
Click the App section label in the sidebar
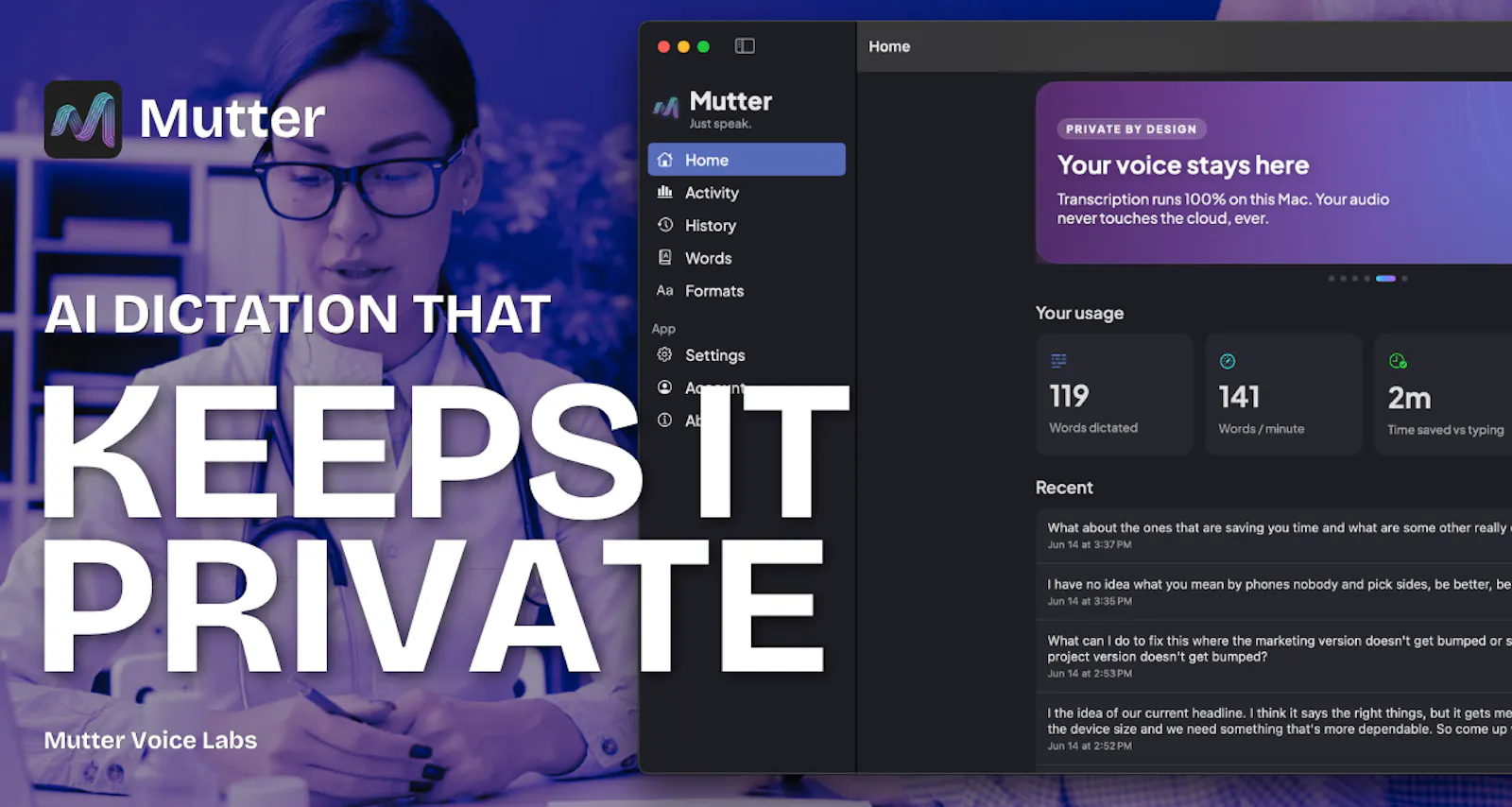pyautogui.click(x=663, y=329)
